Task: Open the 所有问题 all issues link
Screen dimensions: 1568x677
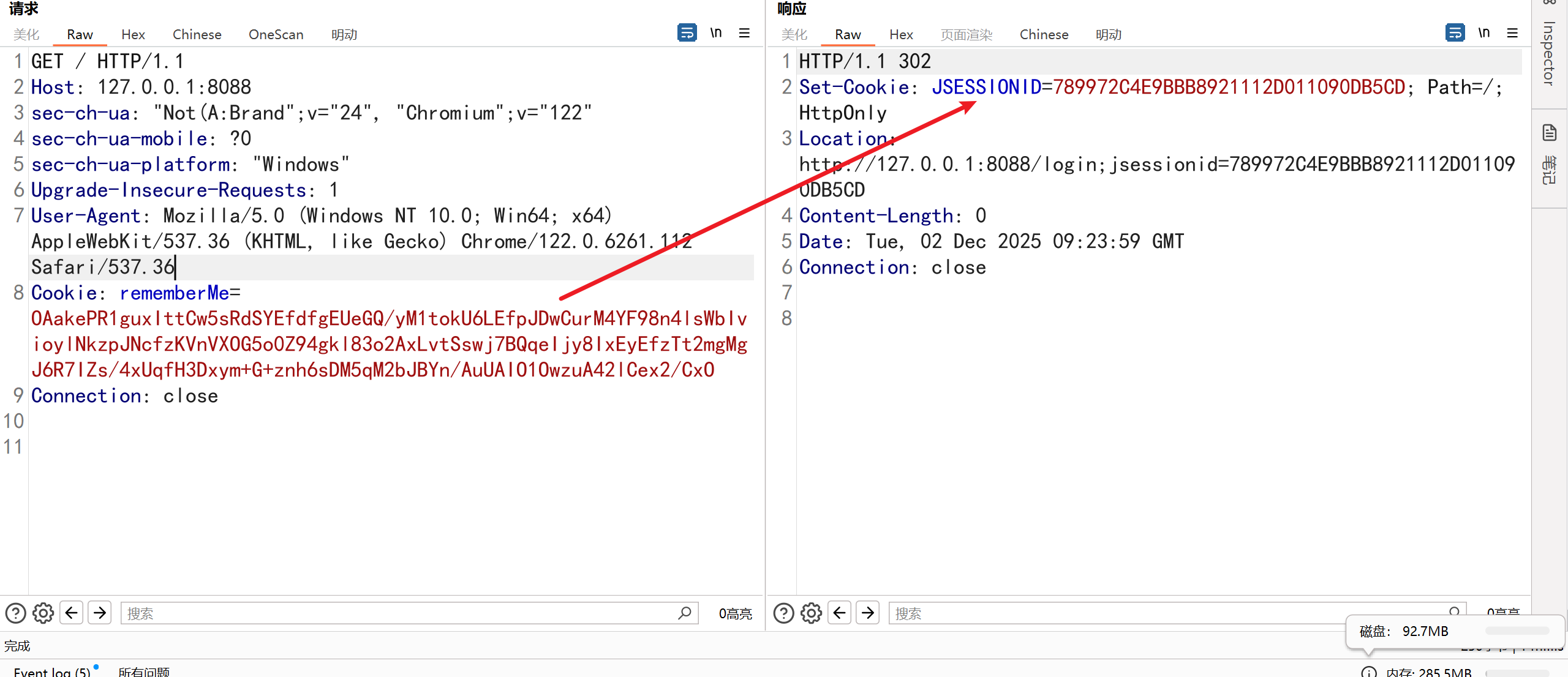Action: 144,671
